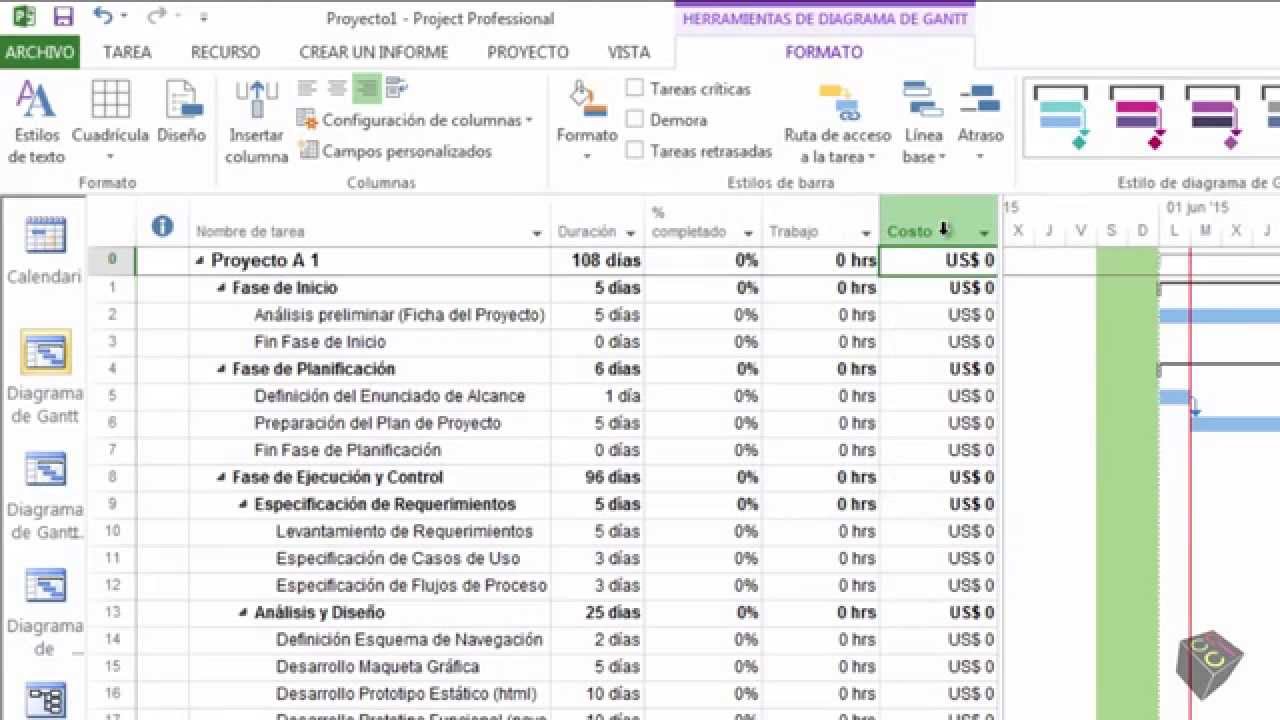Screen dimensions: 1280x720
Task: Enable Tareas retrasadas checkbox
Action: tap(634, 150)
